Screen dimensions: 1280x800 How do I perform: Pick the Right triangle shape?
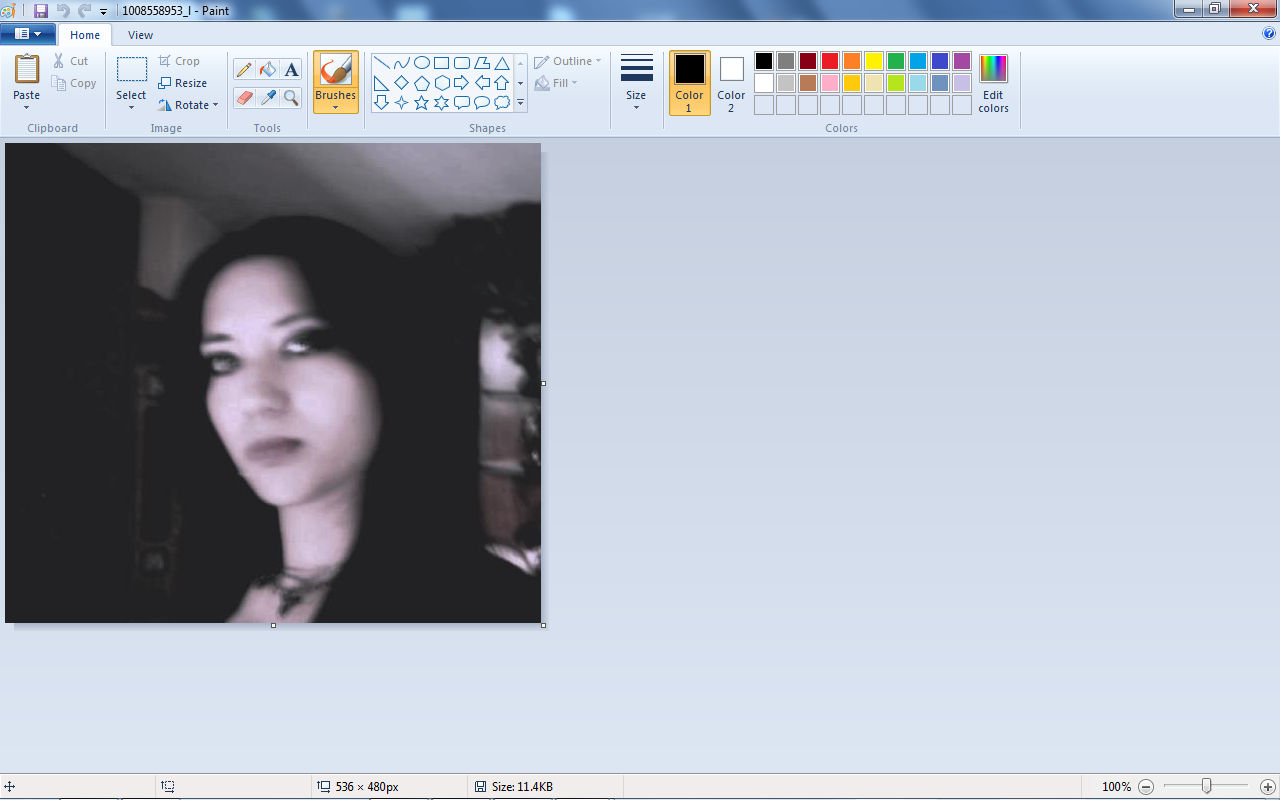pos(381,83)
